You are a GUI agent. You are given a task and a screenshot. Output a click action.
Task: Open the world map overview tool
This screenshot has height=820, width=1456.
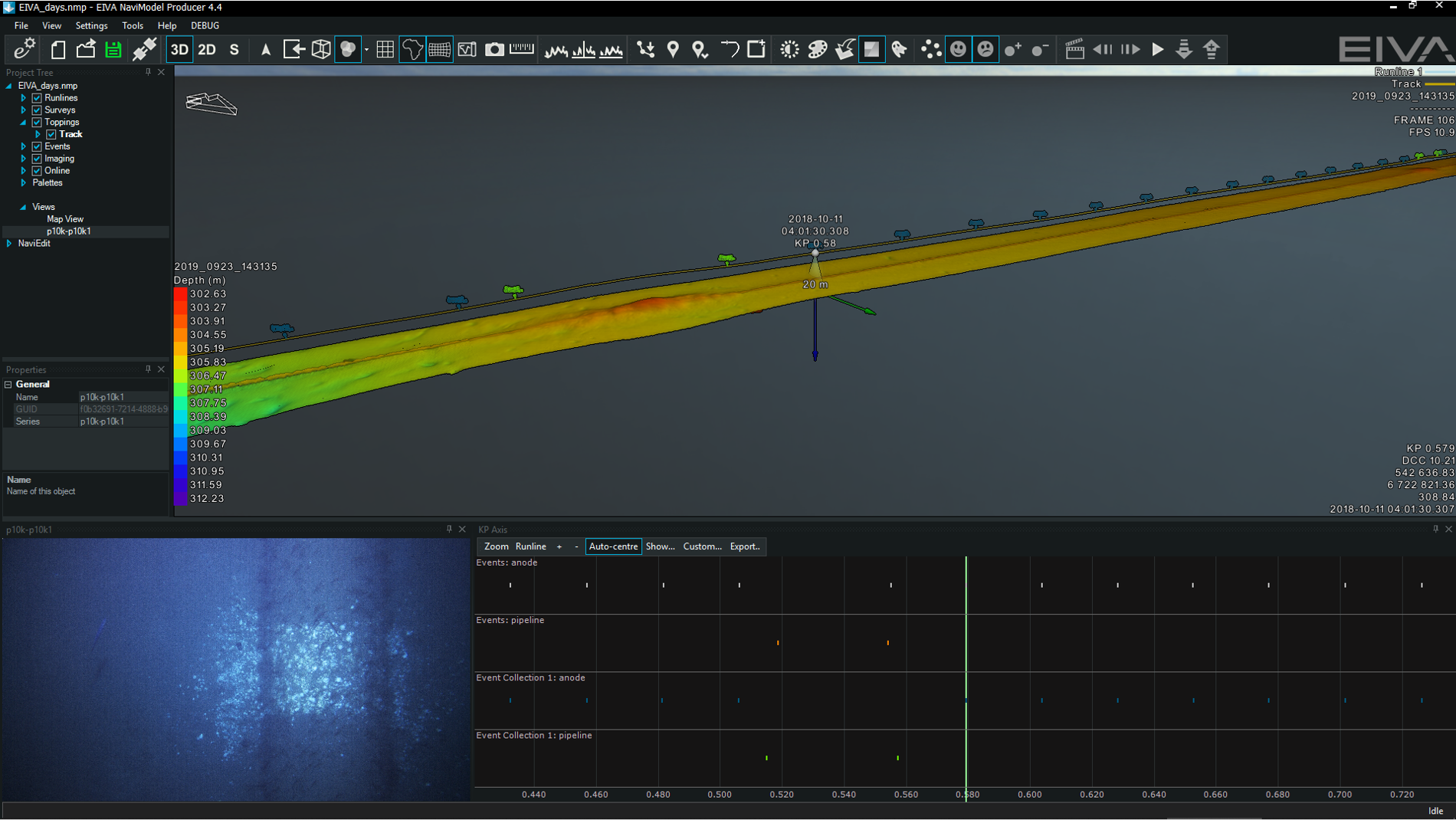coord(413,49)
